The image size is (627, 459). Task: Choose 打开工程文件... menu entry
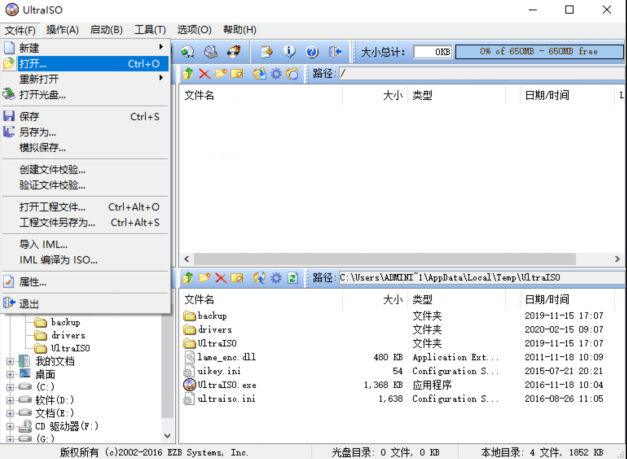[x=86, y=207]
